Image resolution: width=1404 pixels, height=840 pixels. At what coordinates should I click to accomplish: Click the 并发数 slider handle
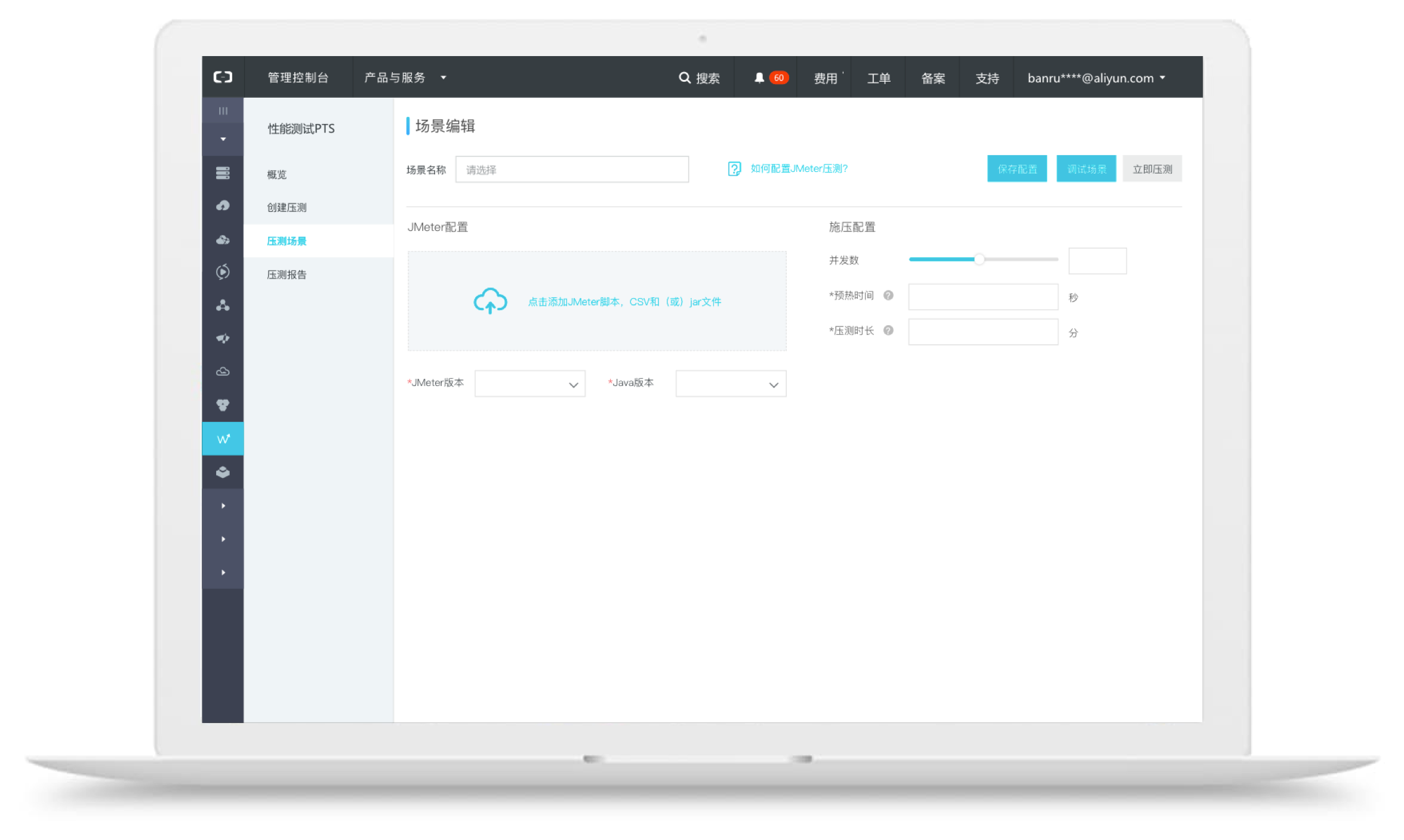(979, 259)
